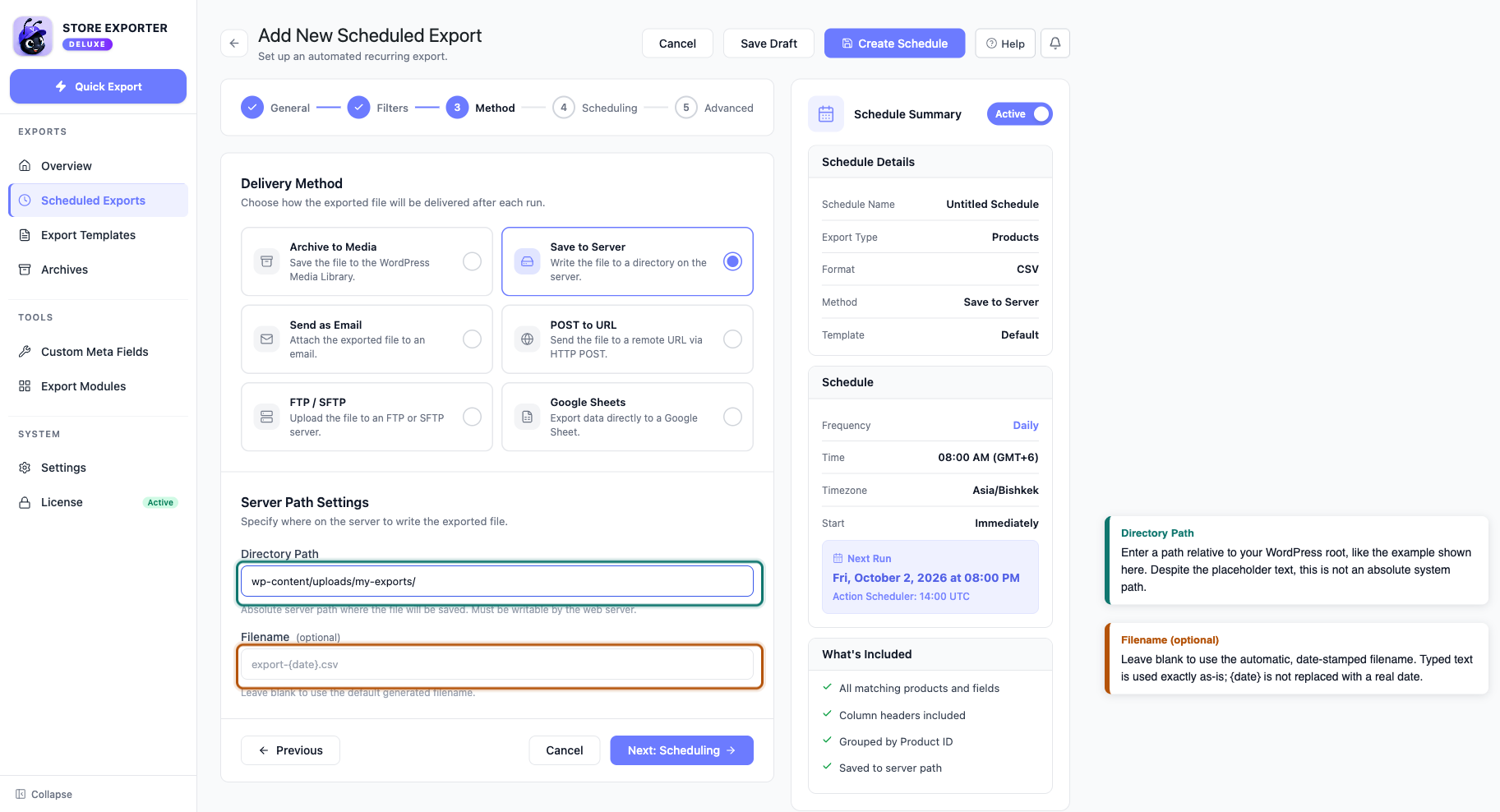This screenshot has height=812, width=1500.
Task: Click the Archive to Media box icon
Action: (x=266, y=261)
